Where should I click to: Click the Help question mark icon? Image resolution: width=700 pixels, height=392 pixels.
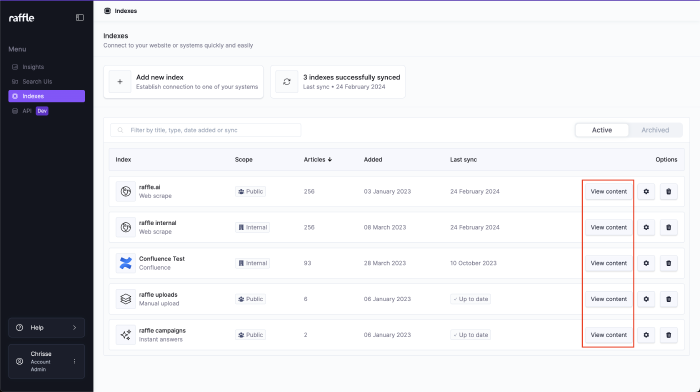[19, 328]
